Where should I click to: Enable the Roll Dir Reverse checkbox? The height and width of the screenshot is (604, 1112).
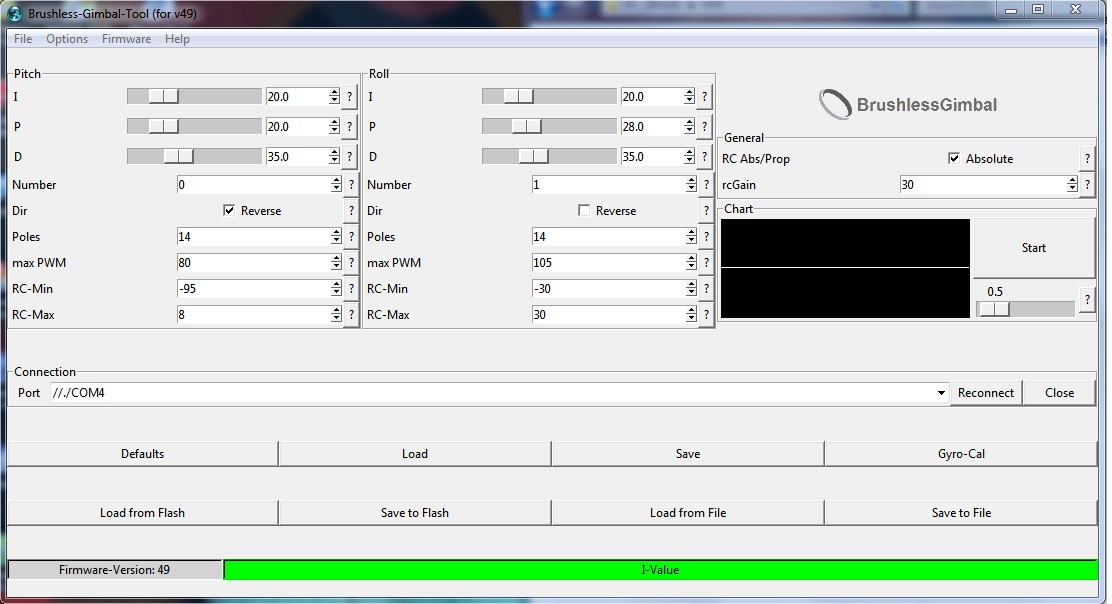click(585, 211)
